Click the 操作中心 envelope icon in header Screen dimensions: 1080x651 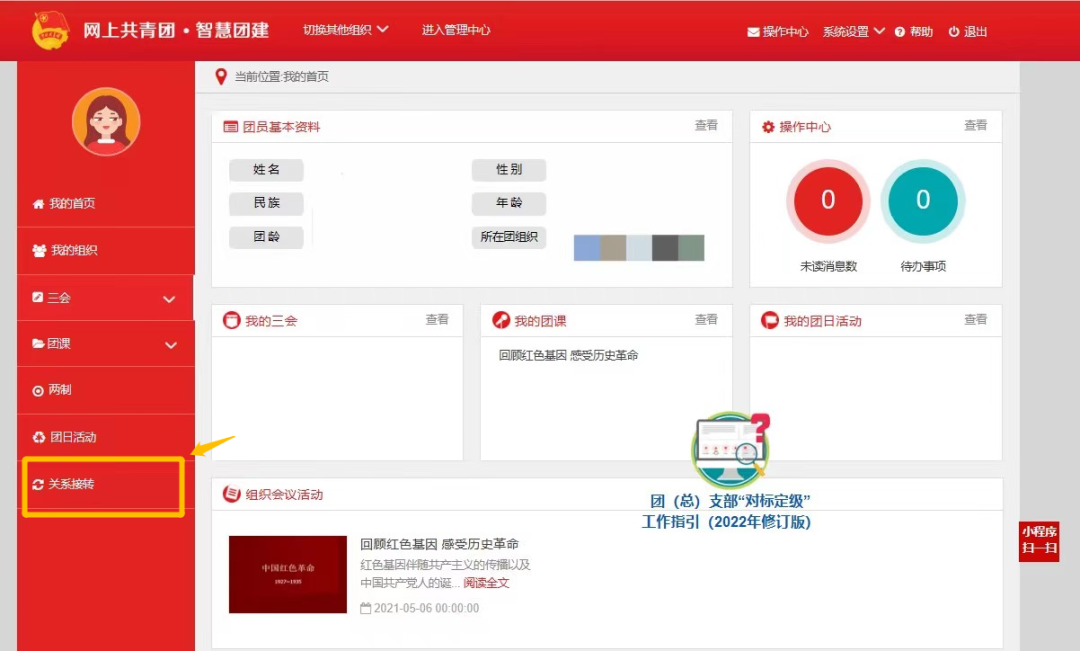[753, 32]
